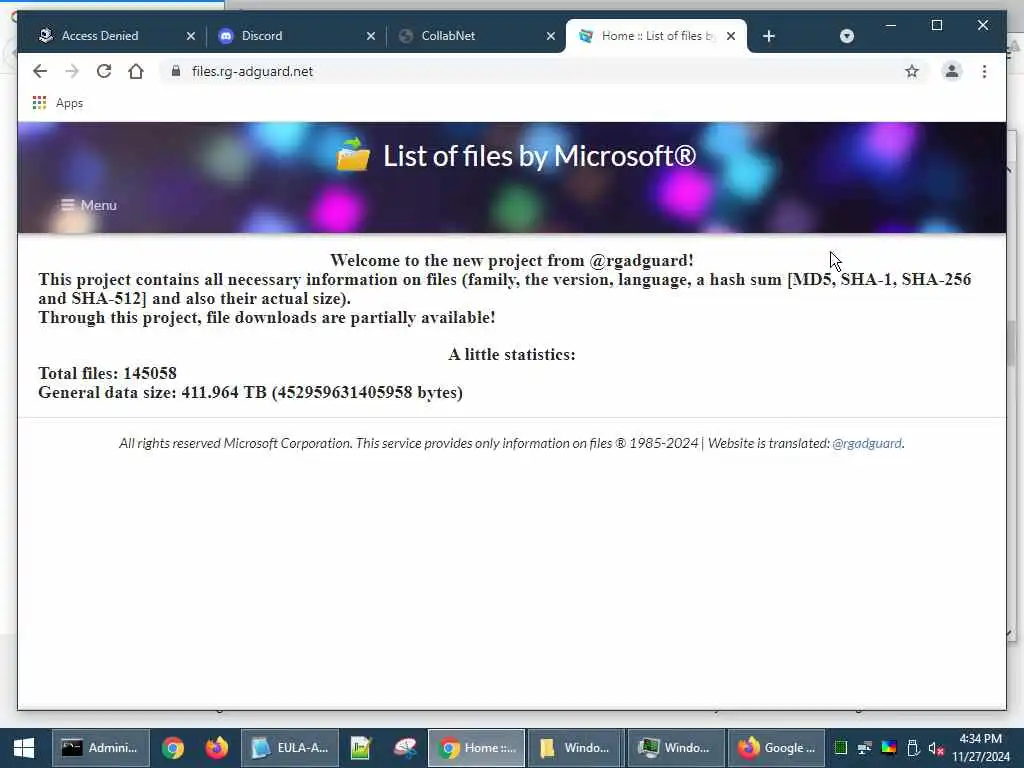Click the background window's vertical scrollbar thumb

point(1012,344)
